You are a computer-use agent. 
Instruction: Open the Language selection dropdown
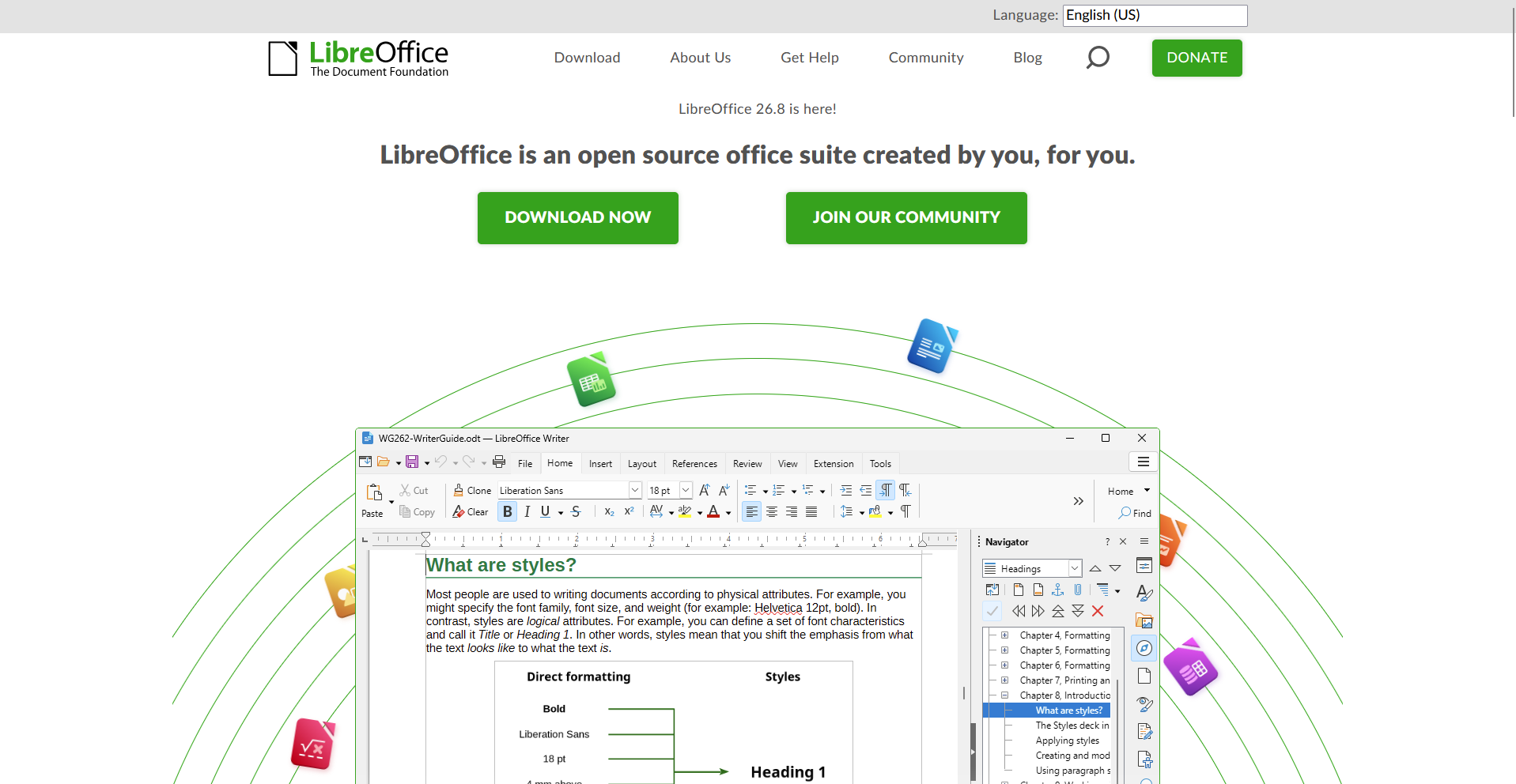click(x=1155, y=15)
